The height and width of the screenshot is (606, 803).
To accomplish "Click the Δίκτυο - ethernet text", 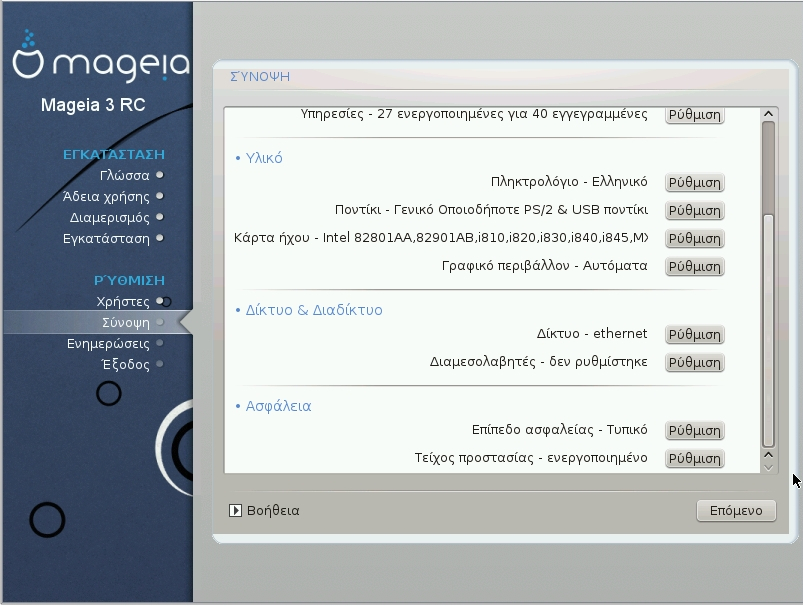I will tap(592, 333).
